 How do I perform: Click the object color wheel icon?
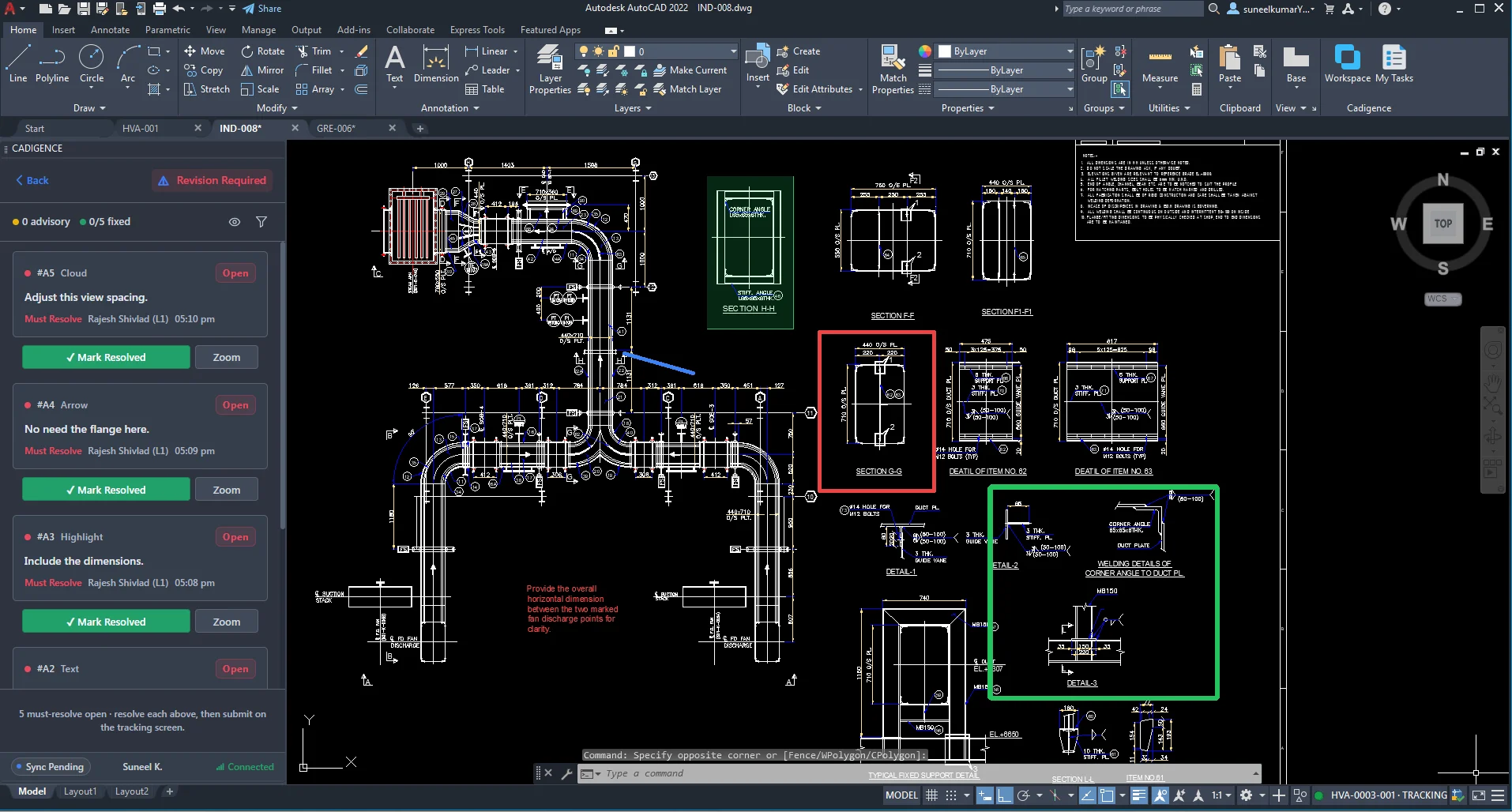pos(925,51)
